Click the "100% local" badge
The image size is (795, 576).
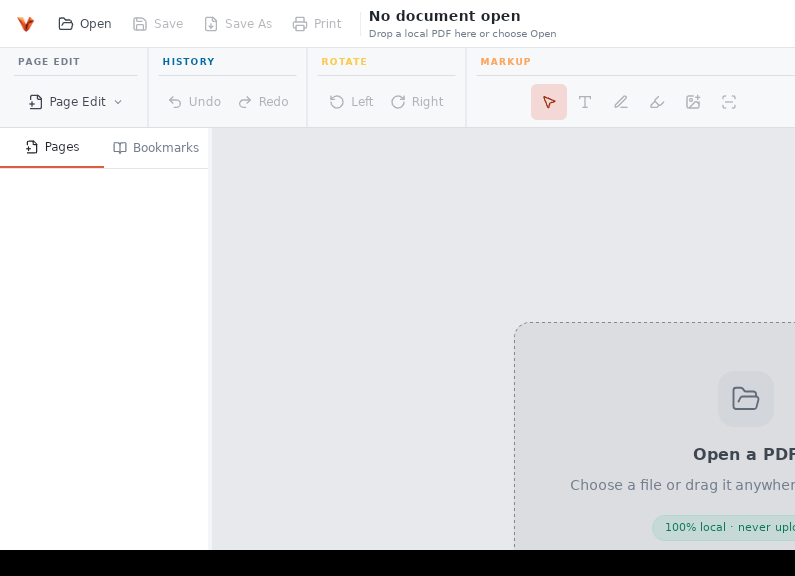[724, 527]
